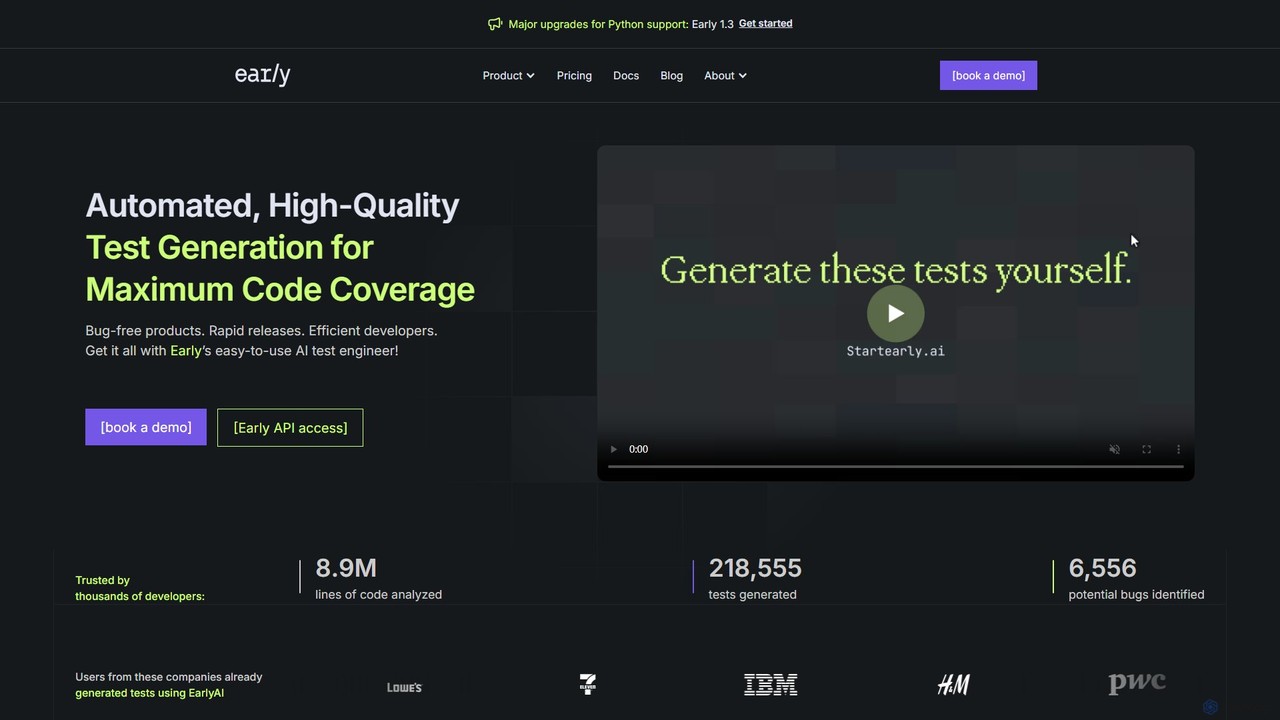
Task: Click the Early logo in the header
Action: (262, 75)
